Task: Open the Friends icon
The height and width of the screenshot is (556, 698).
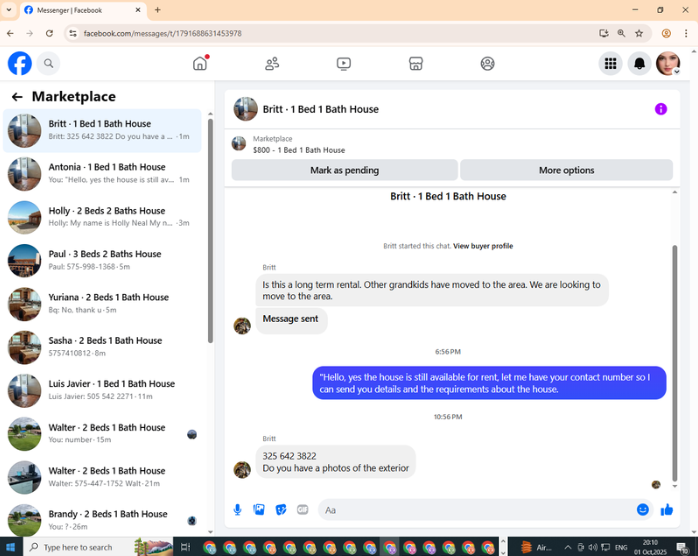Action: coord(272,64)
